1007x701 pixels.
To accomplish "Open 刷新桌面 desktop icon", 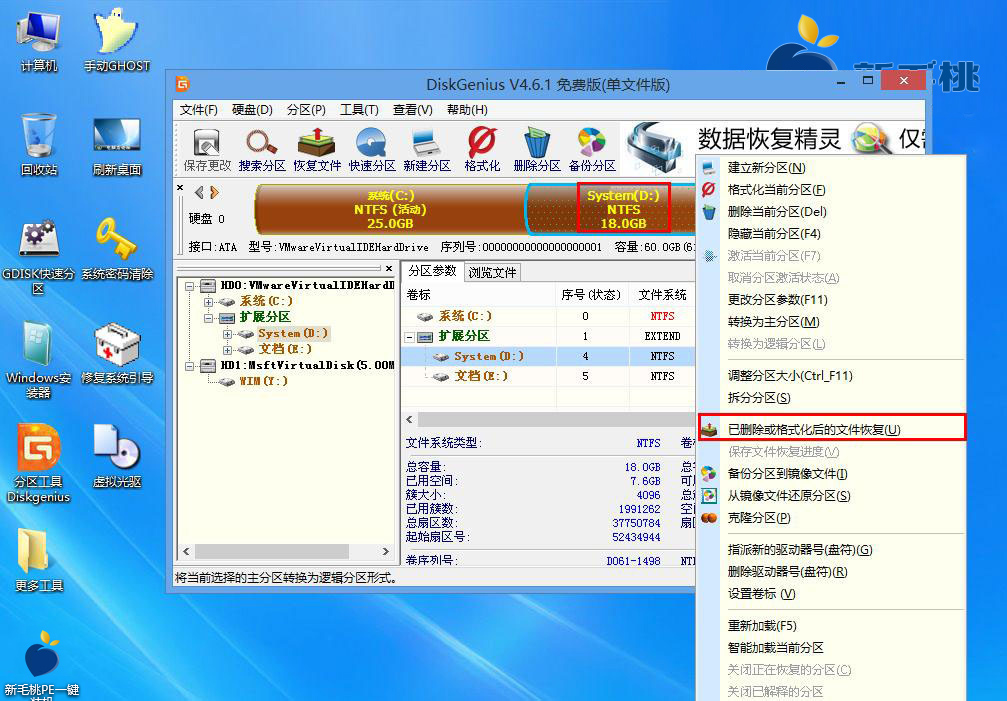I will [x=116, y=146].
